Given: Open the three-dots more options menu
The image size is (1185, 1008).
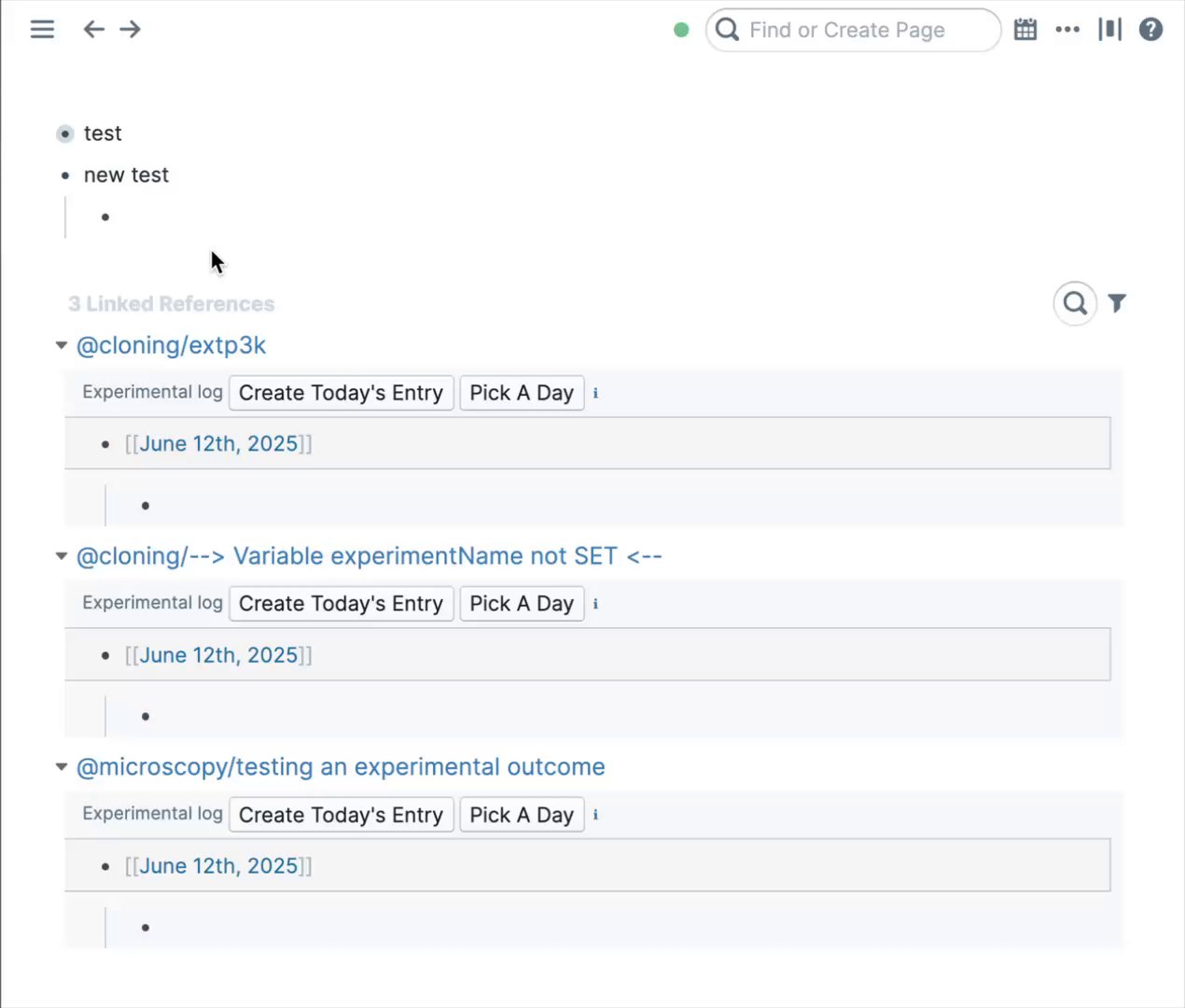Looking at the screenshot, I should tap(1067, 30).
